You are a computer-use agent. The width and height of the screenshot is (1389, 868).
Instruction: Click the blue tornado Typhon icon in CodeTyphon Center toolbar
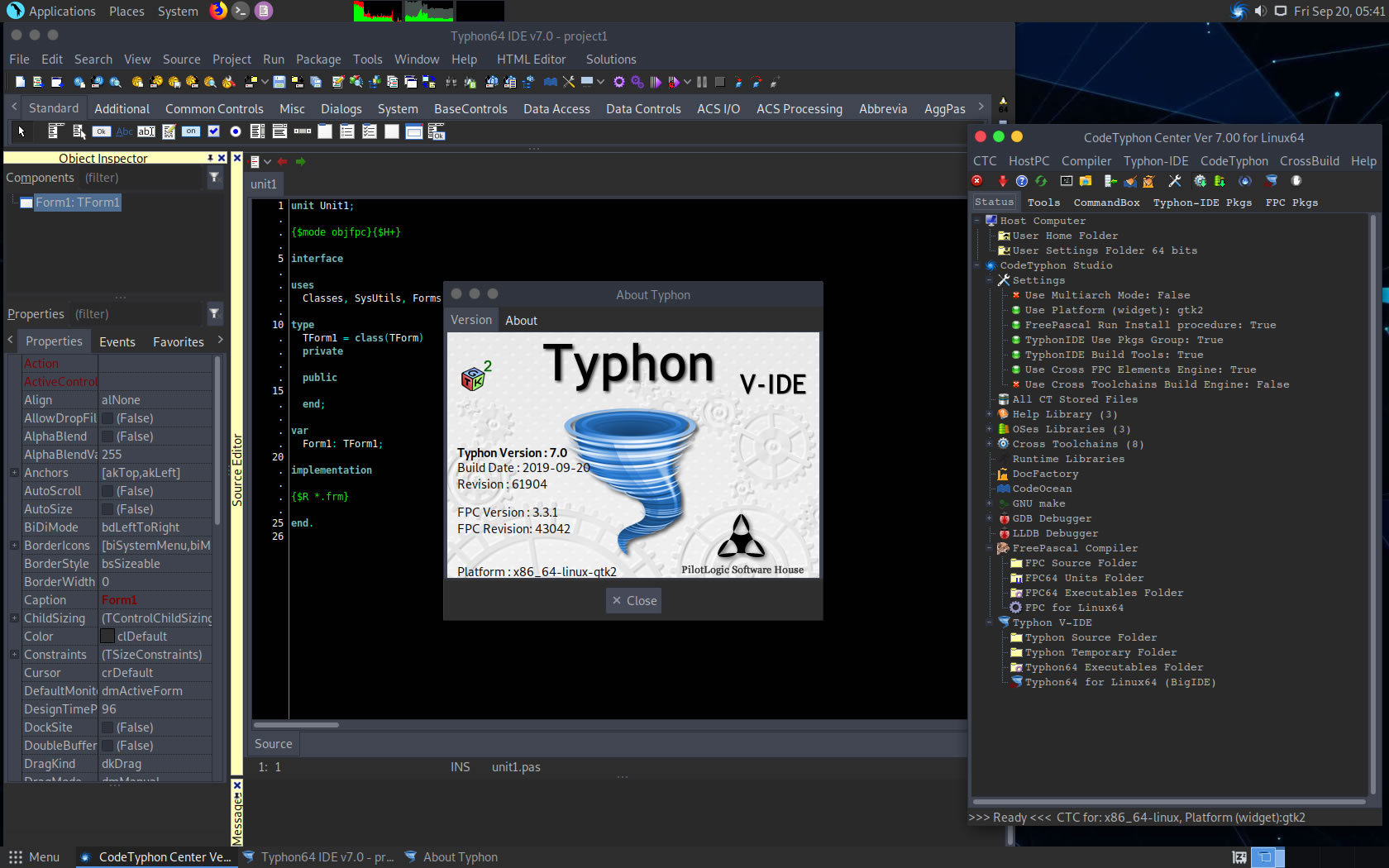(x=1271, y=181)
